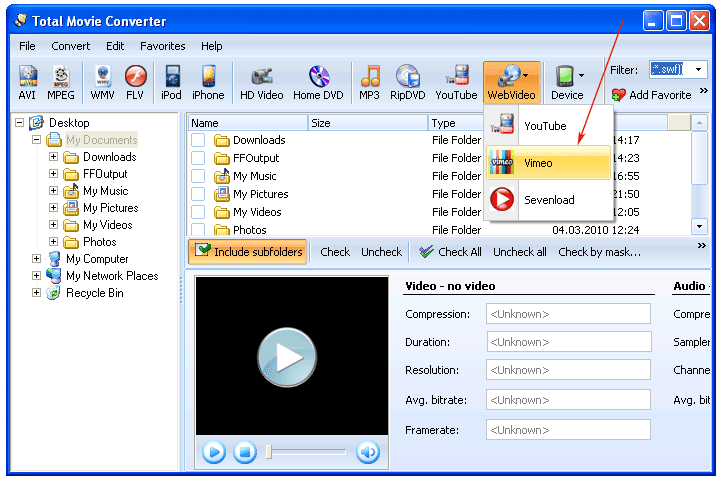Open the Edit menu
The height and width of the screenshot is (480, 719).
(115, 46)
